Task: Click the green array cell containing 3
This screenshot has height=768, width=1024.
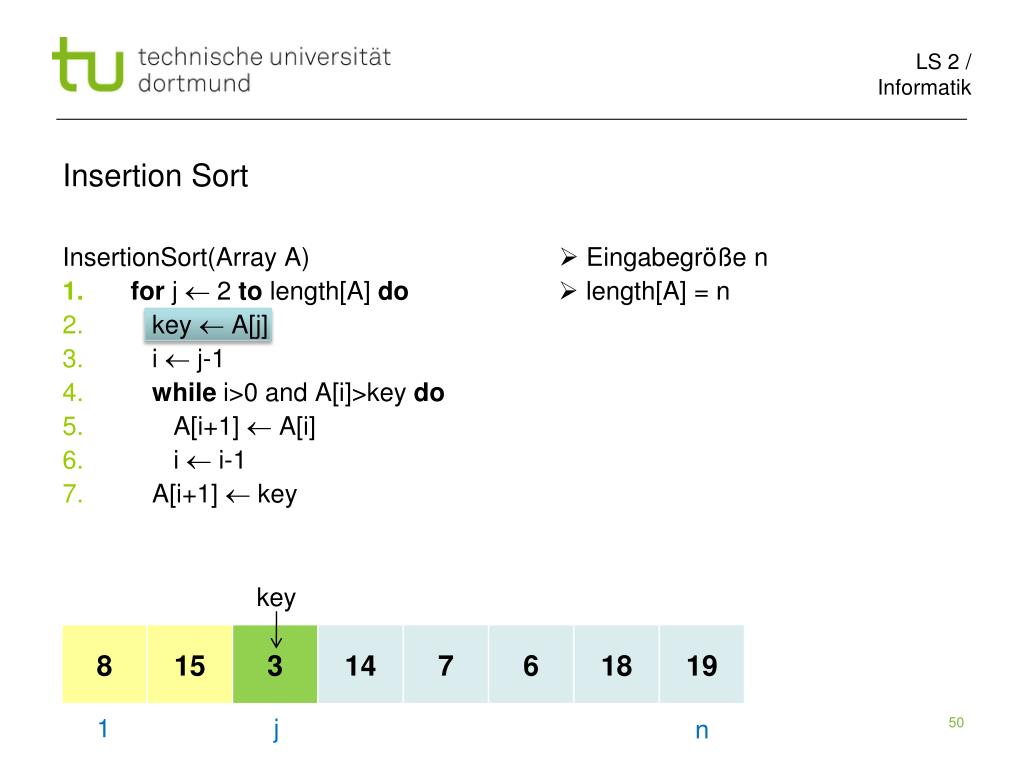Action: click(x=275, y=664)
